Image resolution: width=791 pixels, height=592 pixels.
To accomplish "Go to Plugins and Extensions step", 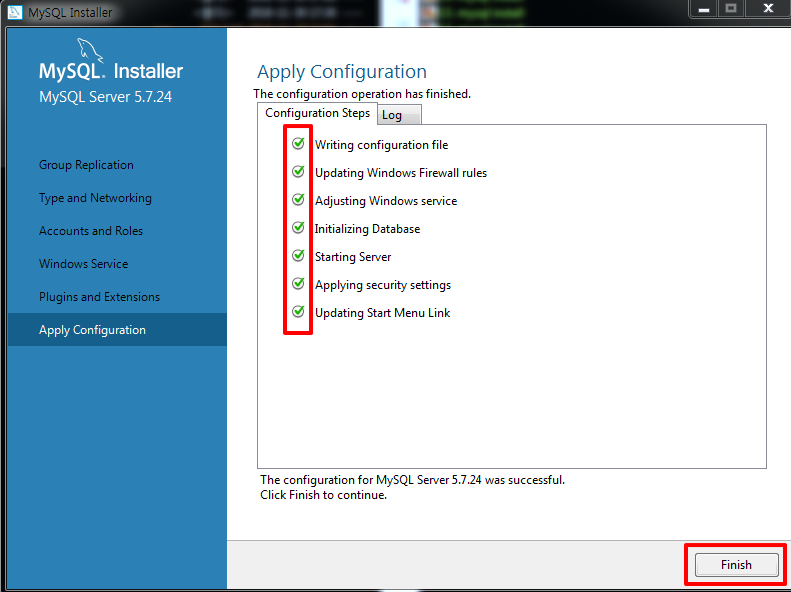I will (x=99, y=297).
